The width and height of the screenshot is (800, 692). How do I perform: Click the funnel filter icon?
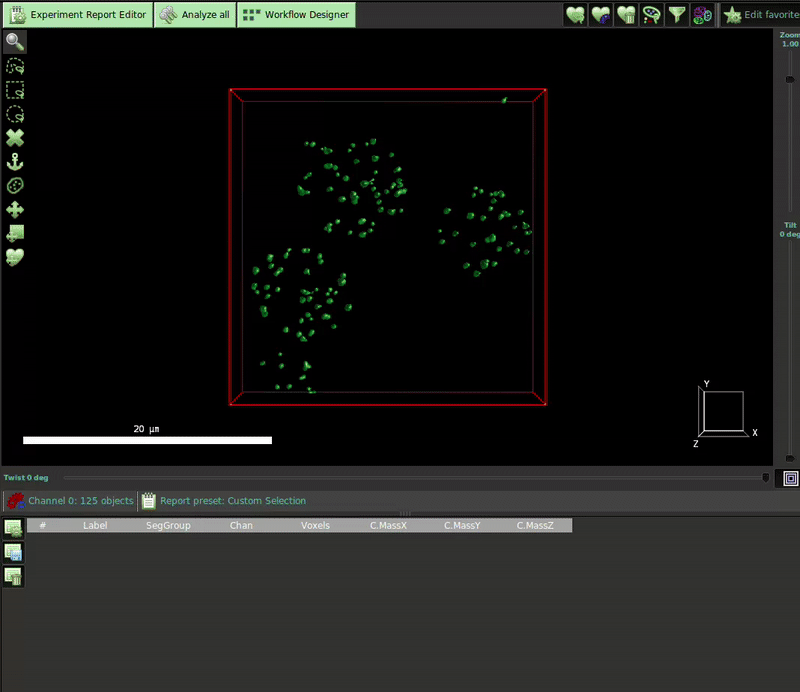(x=677, y=15)
